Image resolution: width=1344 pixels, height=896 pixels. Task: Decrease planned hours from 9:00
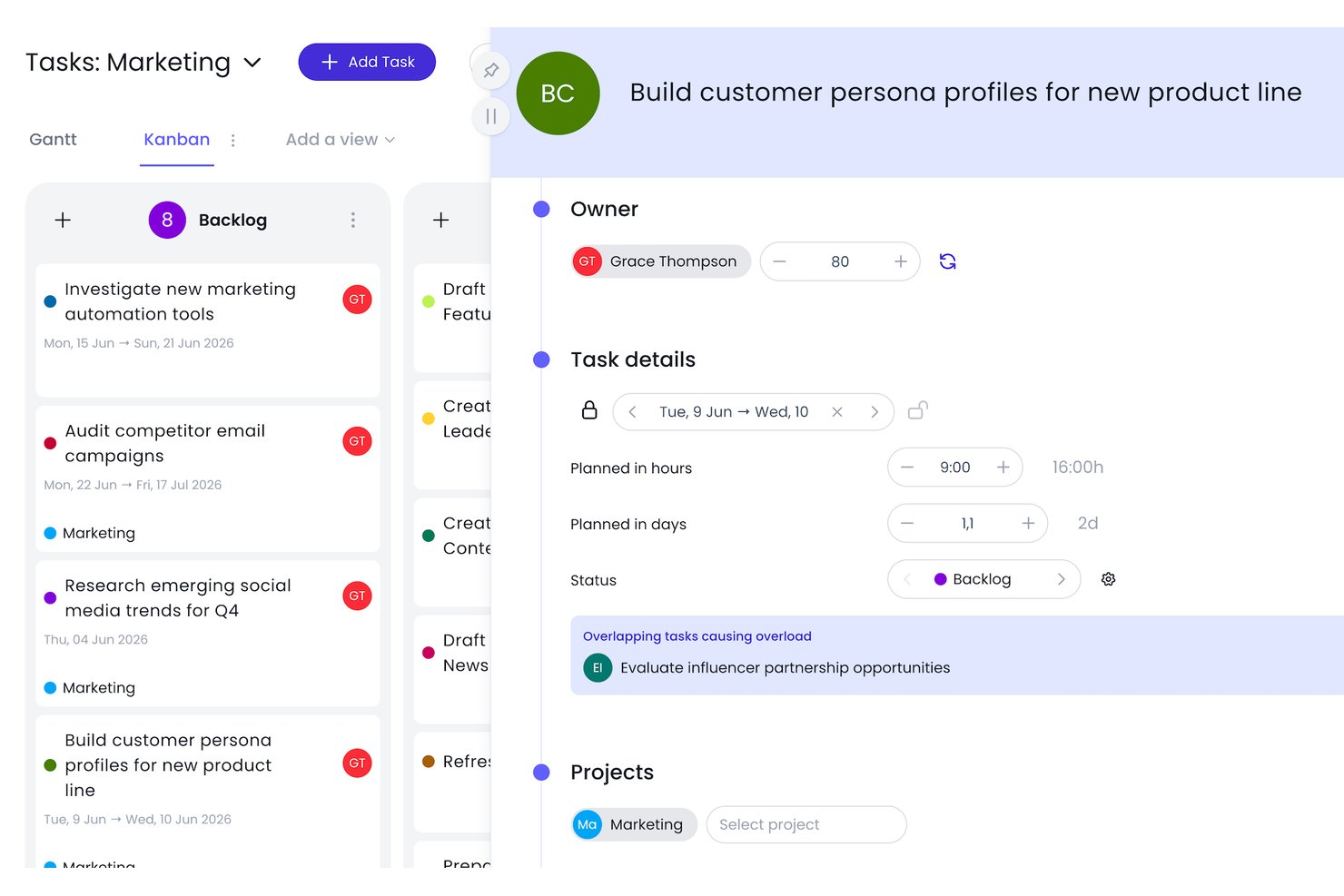tap(907, 468)
